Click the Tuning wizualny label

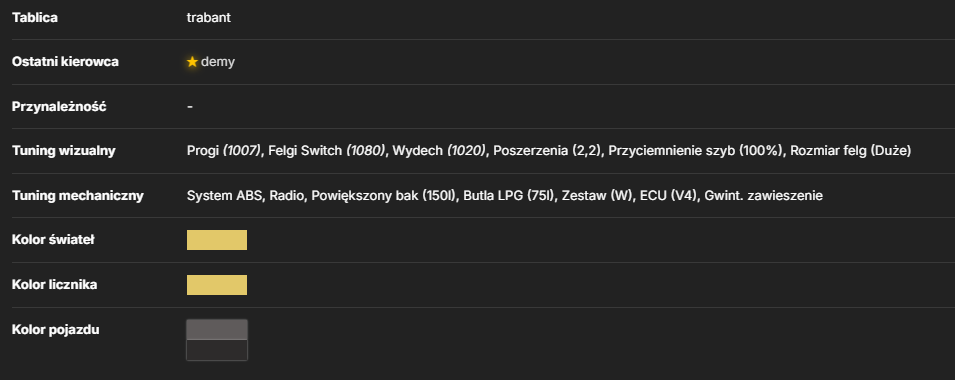pyautogui.click(x=64, y=151)
